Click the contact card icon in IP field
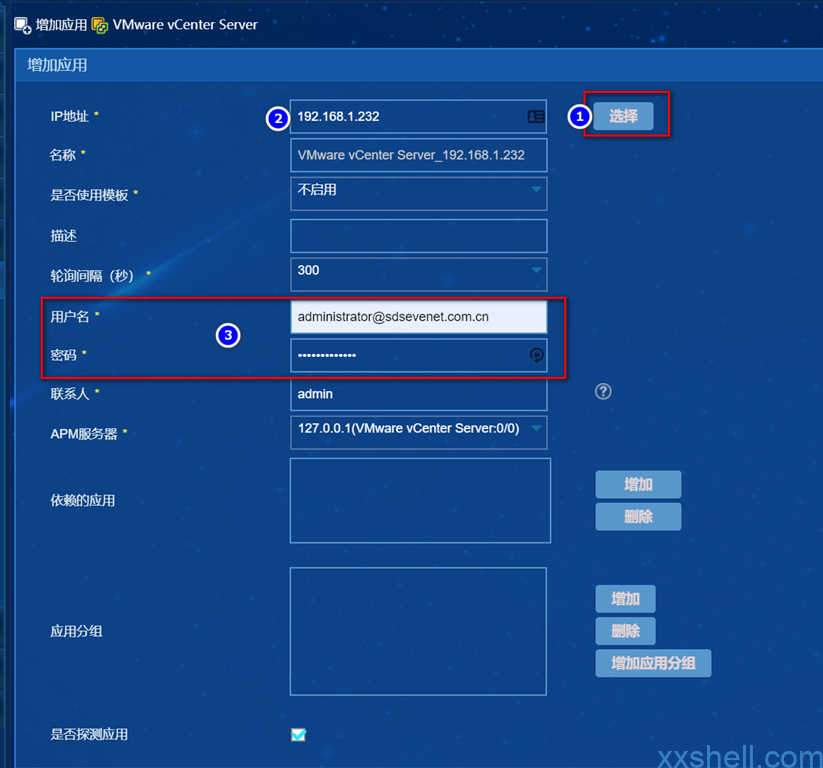823x768 pixels. [x=536, y=117]
